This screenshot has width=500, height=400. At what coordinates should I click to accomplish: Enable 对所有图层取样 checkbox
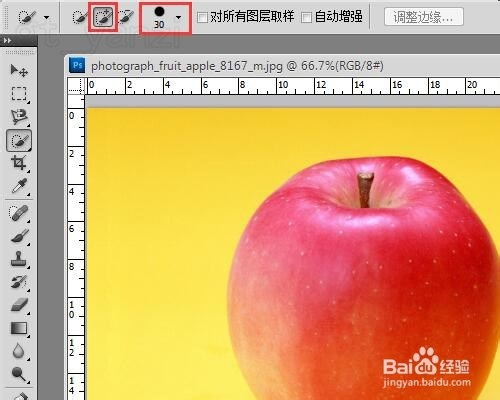[x=202, y=17]
